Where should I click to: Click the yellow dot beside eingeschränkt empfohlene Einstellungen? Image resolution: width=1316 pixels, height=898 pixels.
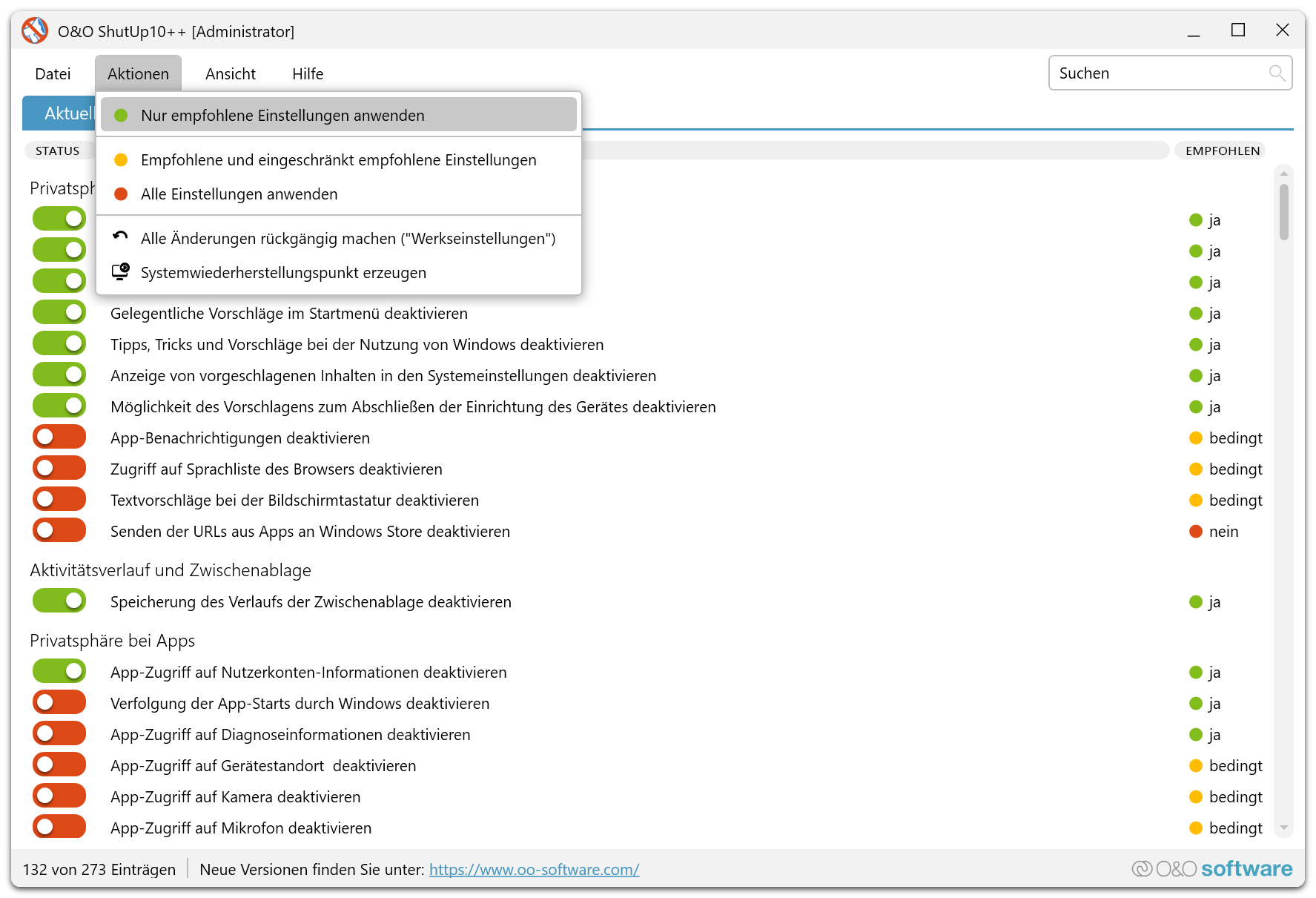[121, 160]
